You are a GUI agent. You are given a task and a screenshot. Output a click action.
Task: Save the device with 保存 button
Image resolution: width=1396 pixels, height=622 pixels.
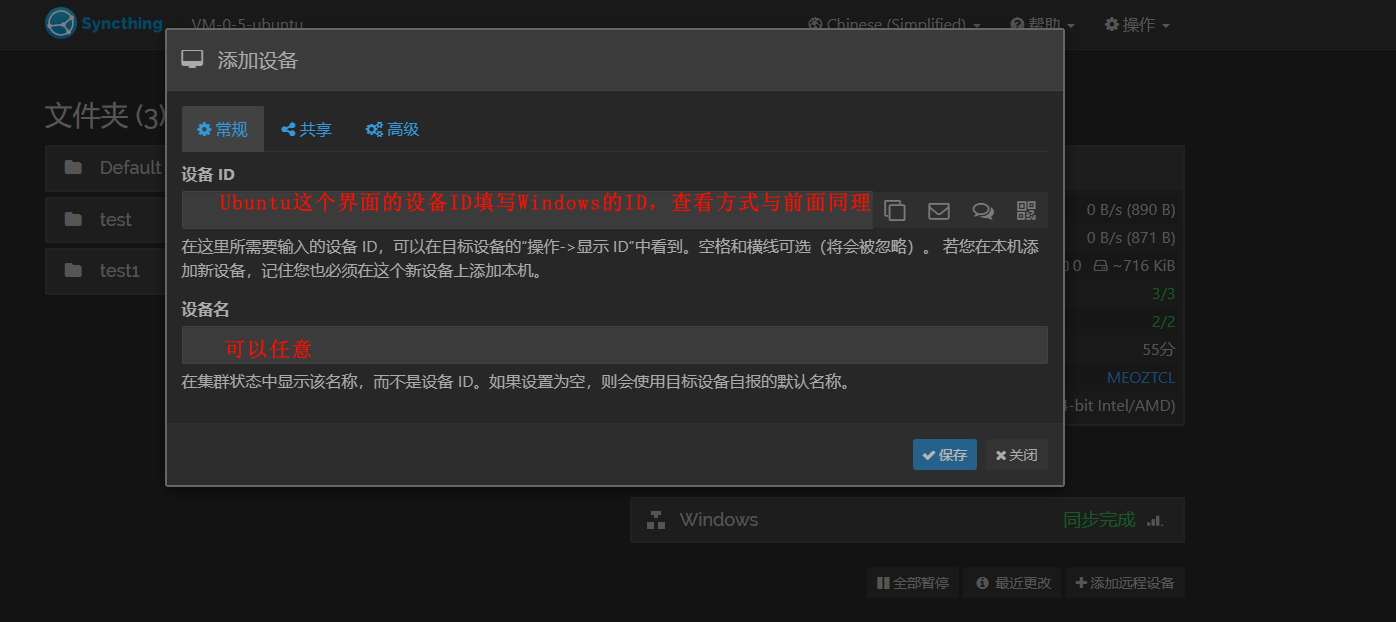tap(945, 455)
